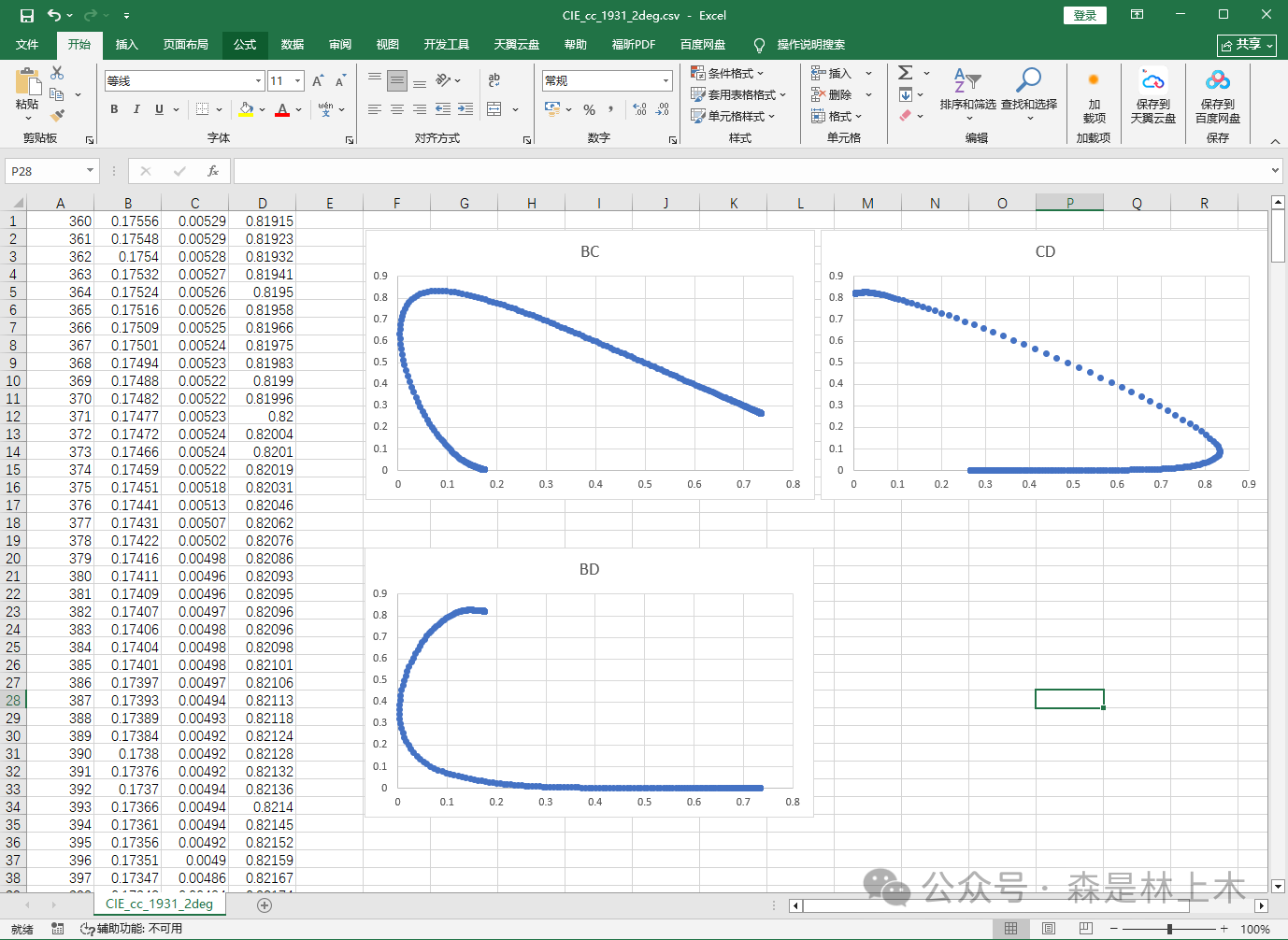Screen dimensions: 1288x940
Task: Switch to Page Break Preview in status bar
Action: (1085, 929)
